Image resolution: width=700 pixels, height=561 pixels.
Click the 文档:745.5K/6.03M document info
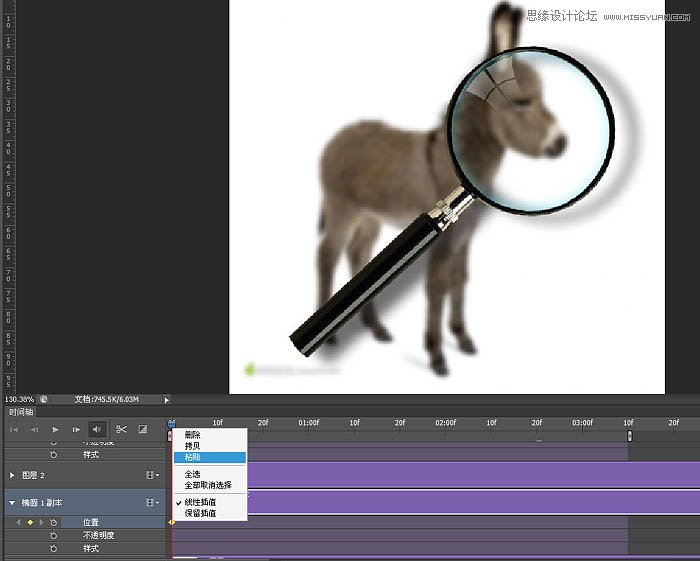pos(107,399)
